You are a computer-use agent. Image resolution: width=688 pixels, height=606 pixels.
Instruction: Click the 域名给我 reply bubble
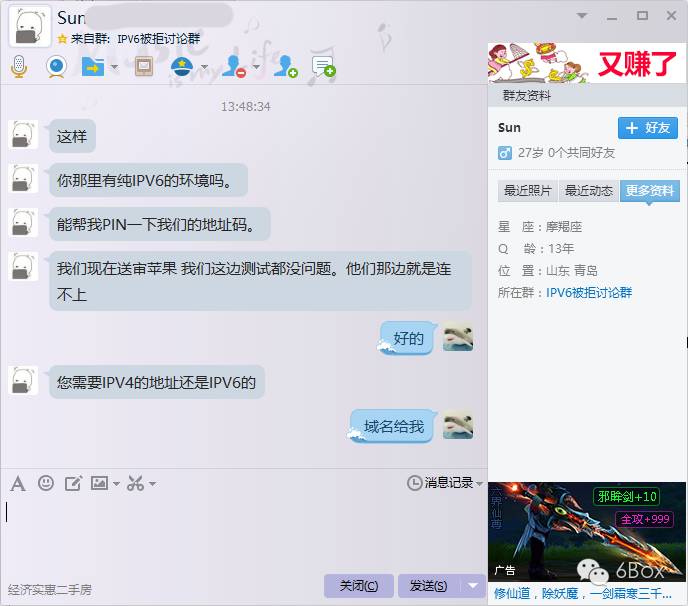pos(393,426)
